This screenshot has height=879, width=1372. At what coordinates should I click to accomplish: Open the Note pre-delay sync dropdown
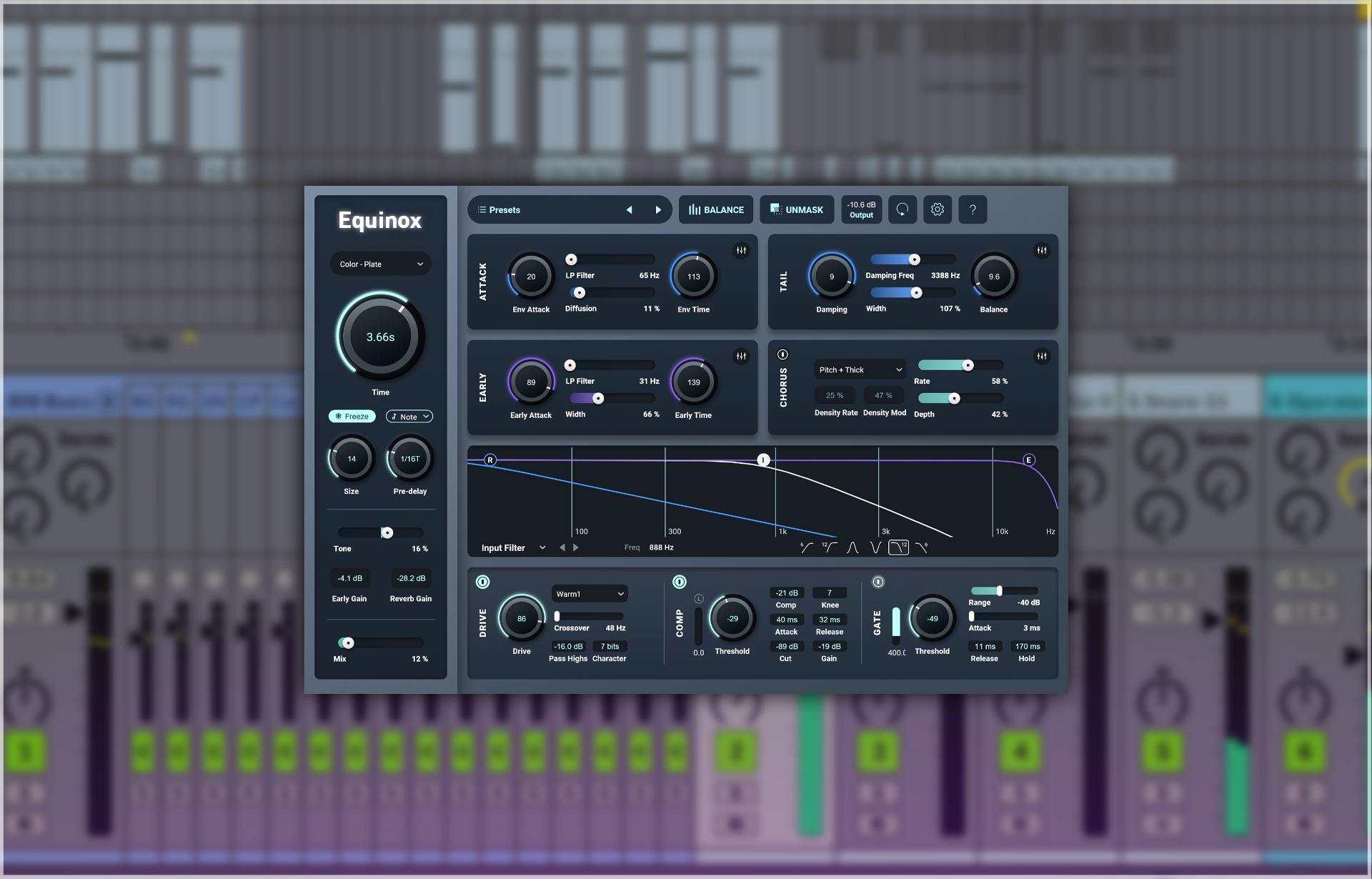click(409, 416)
